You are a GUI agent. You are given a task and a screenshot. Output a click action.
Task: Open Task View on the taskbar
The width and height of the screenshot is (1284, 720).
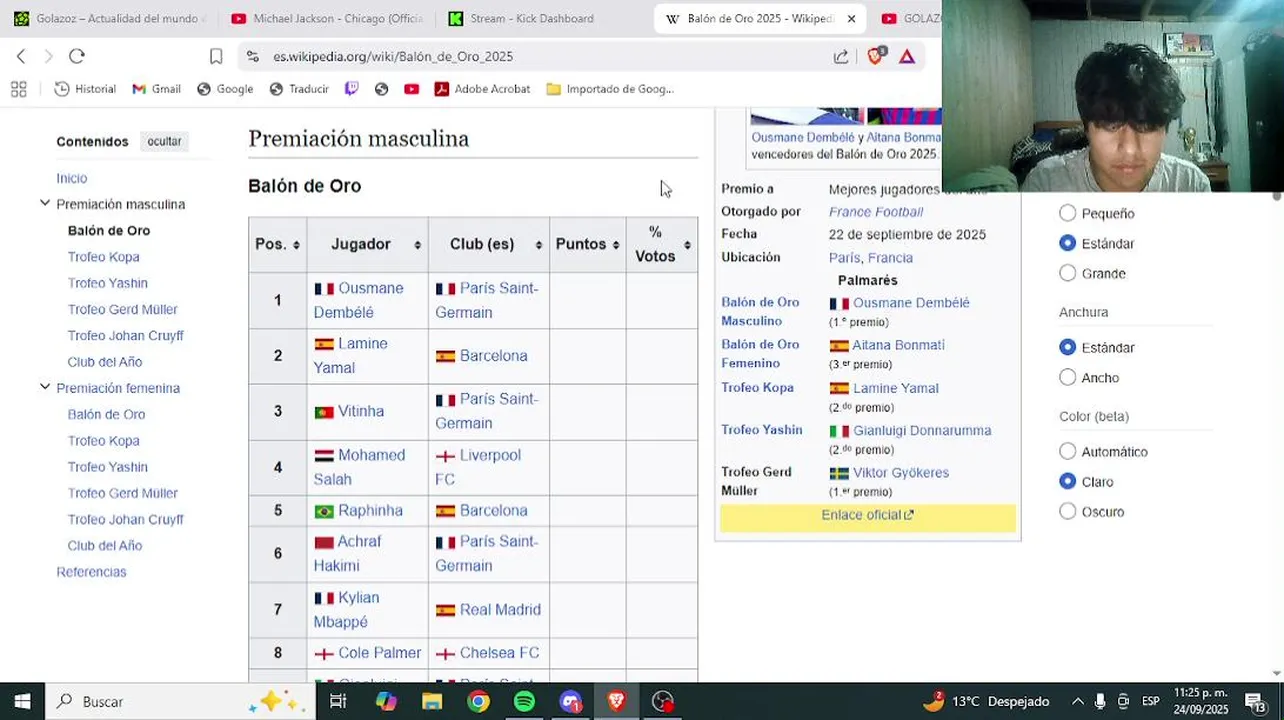(x=338, y=701)
